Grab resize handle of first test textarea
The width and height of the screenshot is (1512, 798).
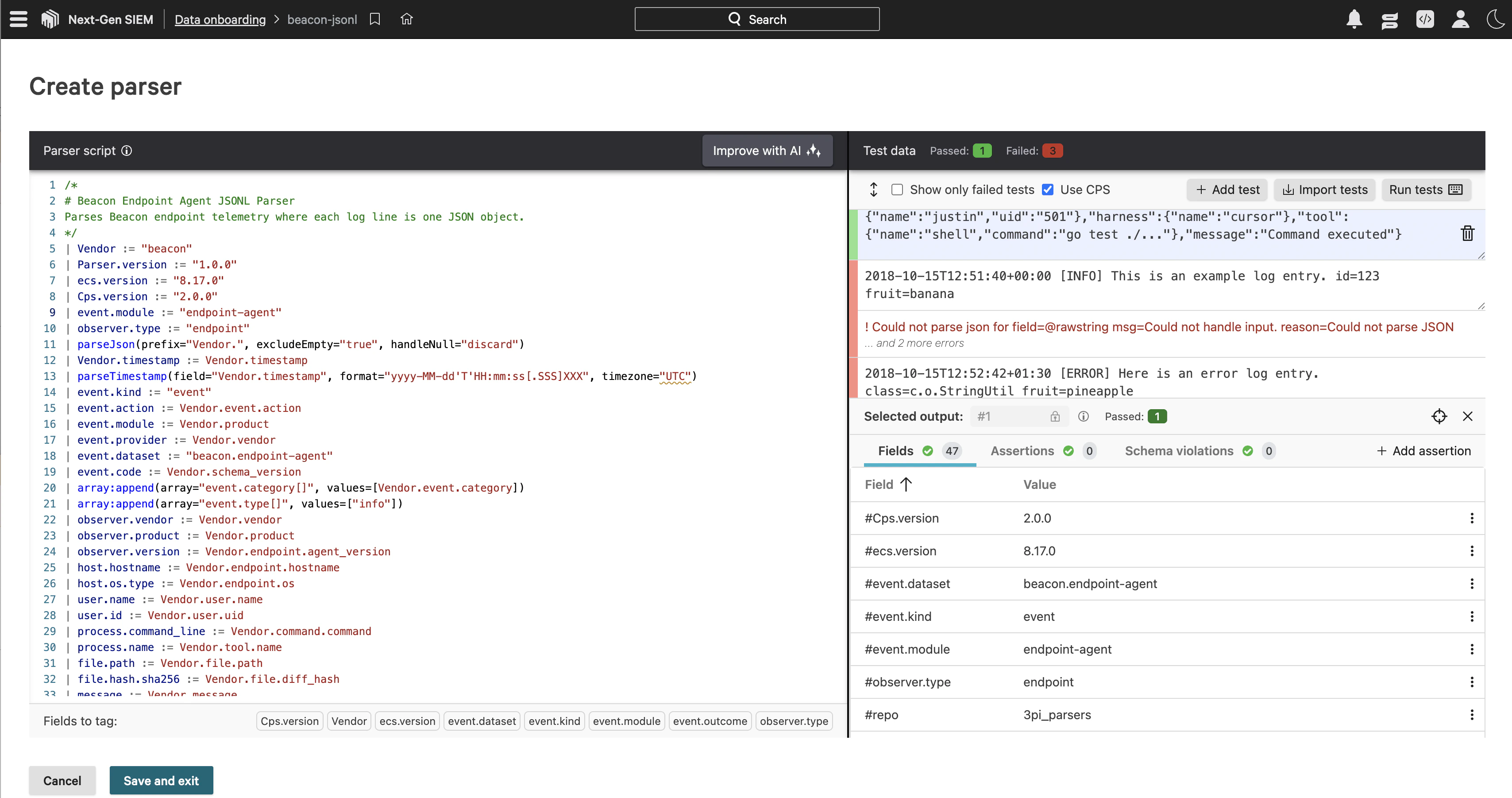pyautogui.click(x=1481, y=256)
